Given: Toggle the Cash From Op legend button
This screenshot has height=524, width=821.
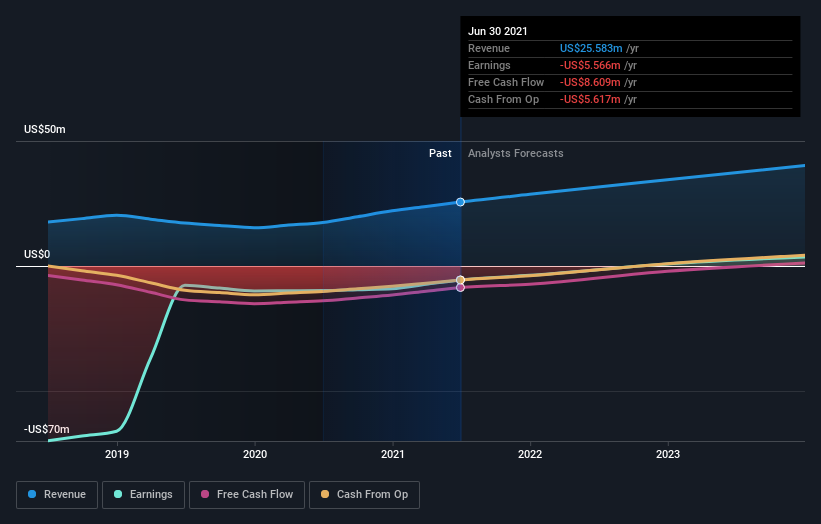Looking at the screenshot, I should (364, 495).
